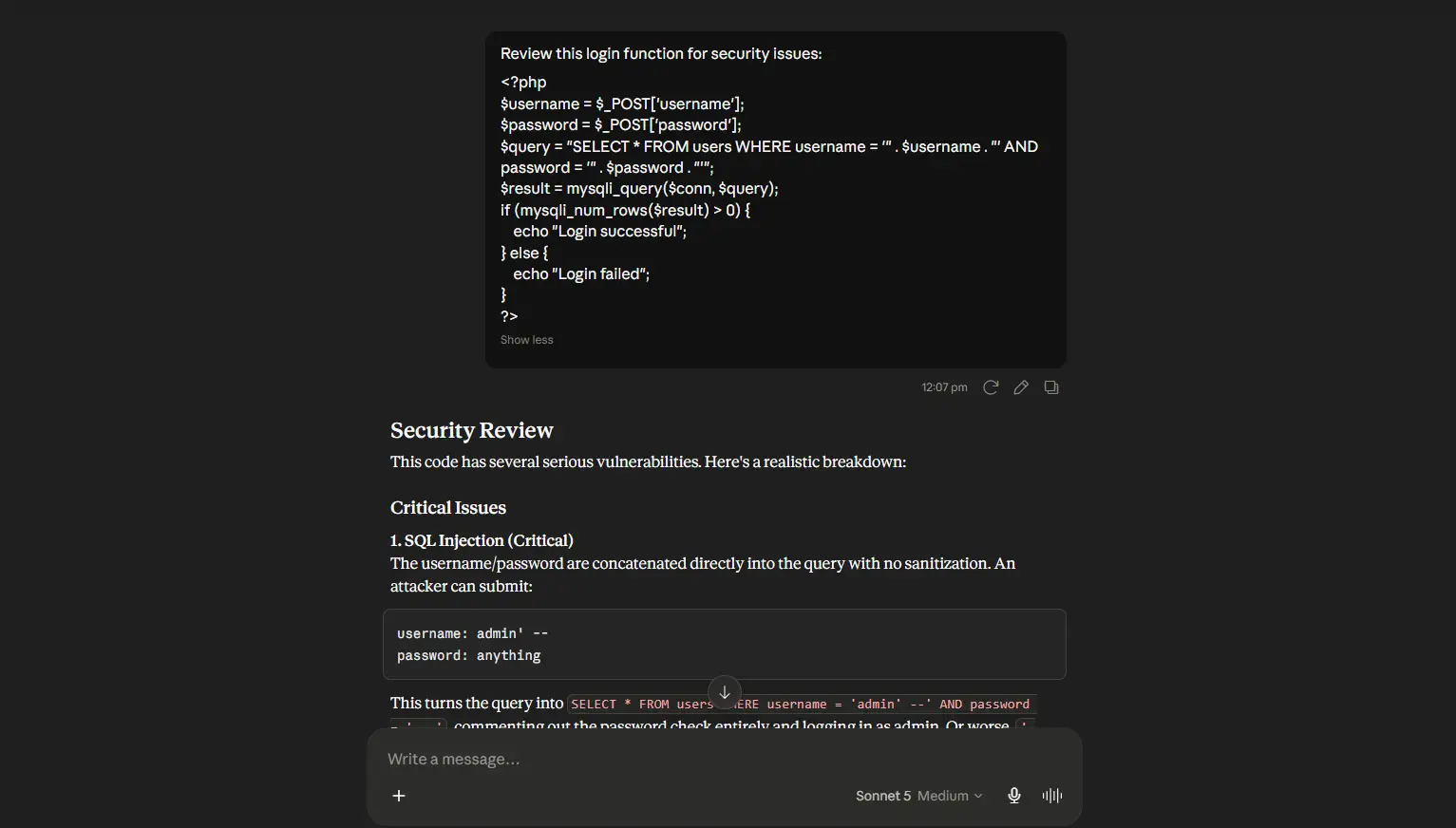Viewport: 1456px width, 828px height.
Task: Click the "password: anything" code line
Action: (x=468, y=655)
